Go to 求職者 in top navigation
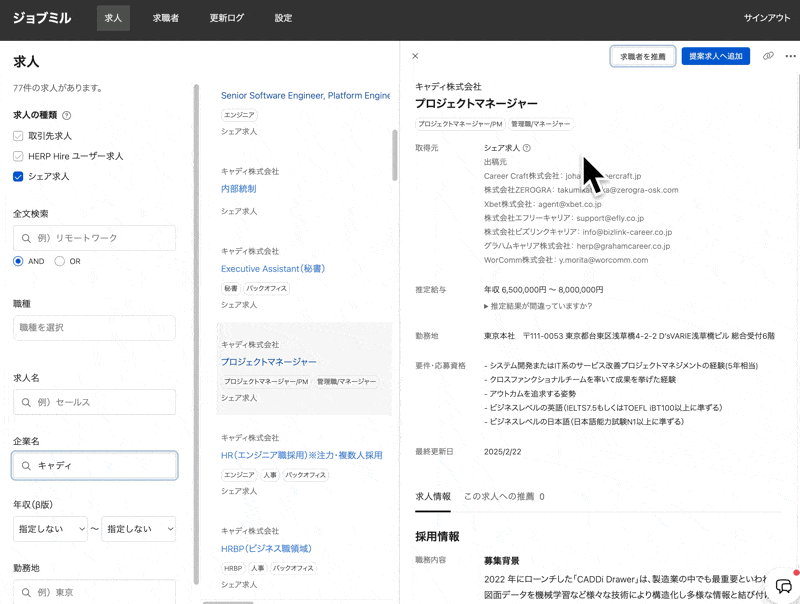This screenshot has height=604, width=800. click(166, 18)
